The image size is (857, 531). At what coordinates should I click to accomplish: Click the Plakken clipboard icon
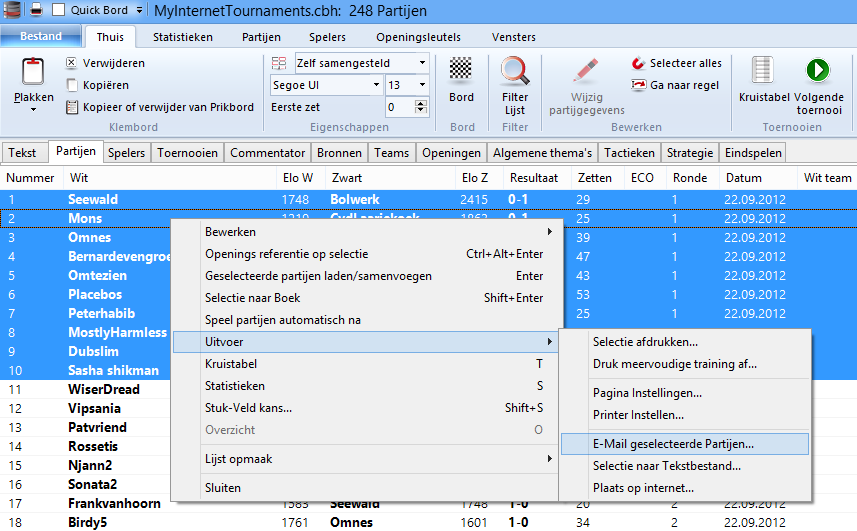33,71
